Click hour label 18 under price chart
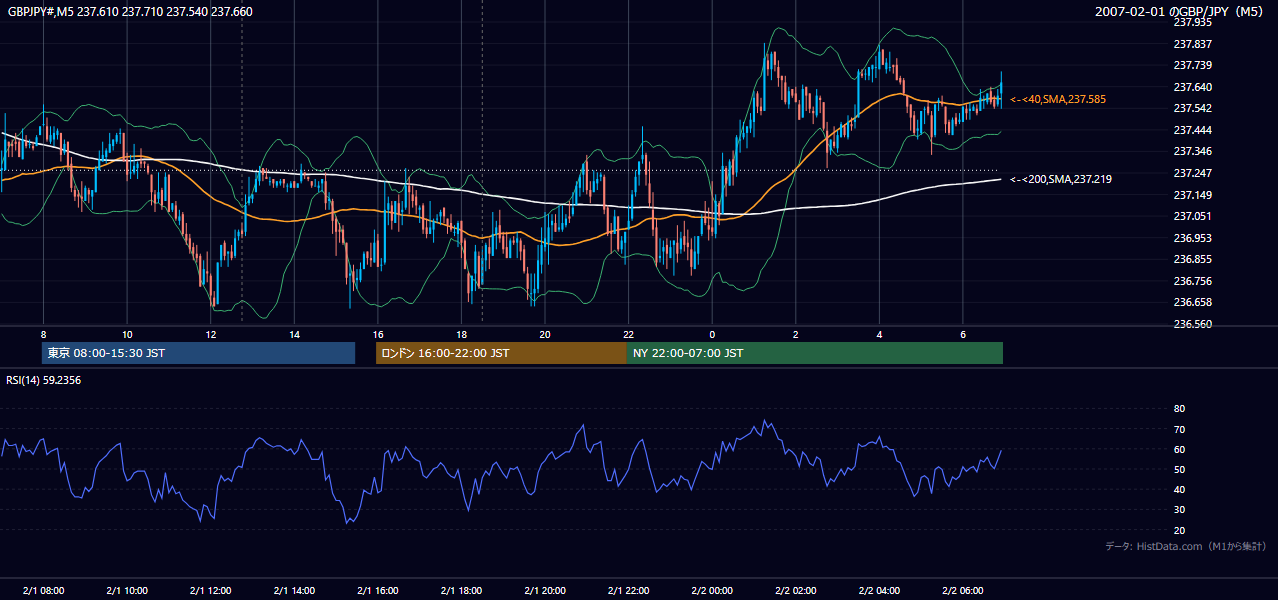 tap(461, 334)
